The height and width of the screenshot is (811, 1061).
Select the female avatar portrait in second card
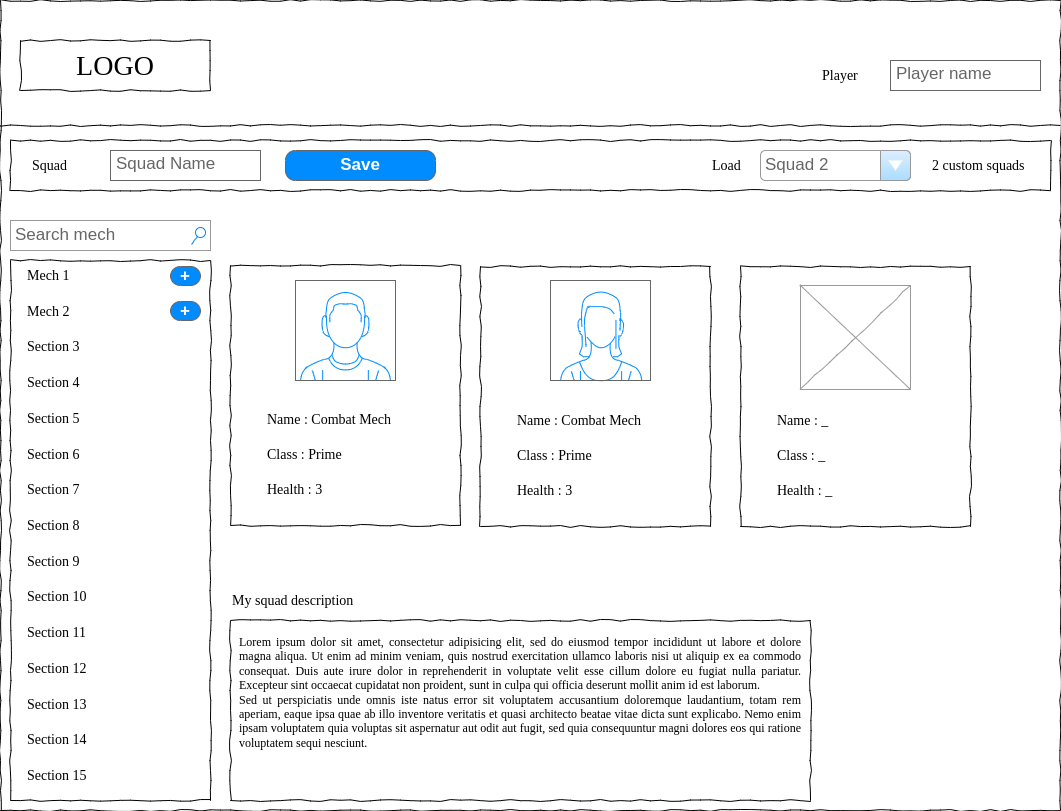[x=600, y=331]
